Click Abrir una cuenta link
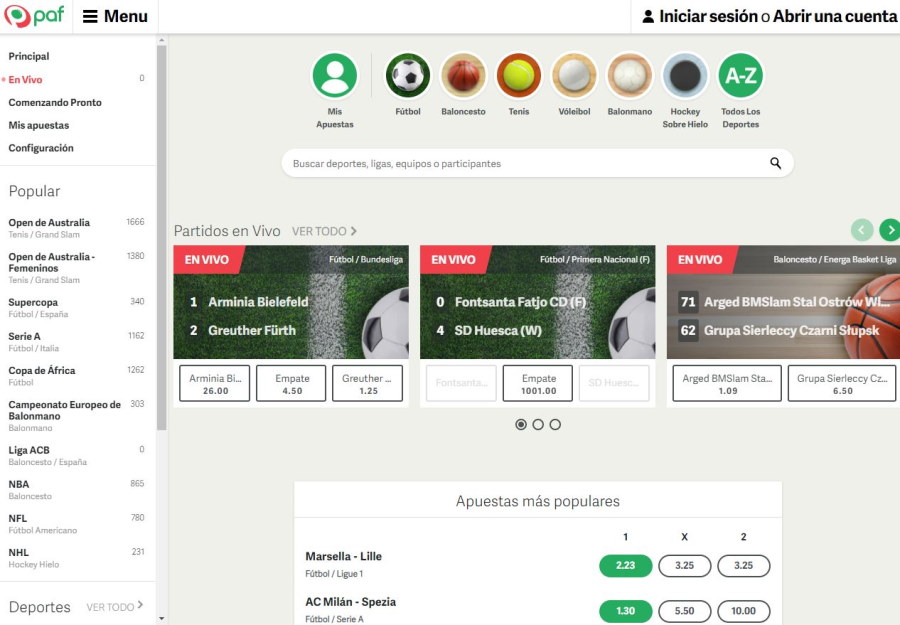The width and height of the screenshot is (900, 625). 835,16
